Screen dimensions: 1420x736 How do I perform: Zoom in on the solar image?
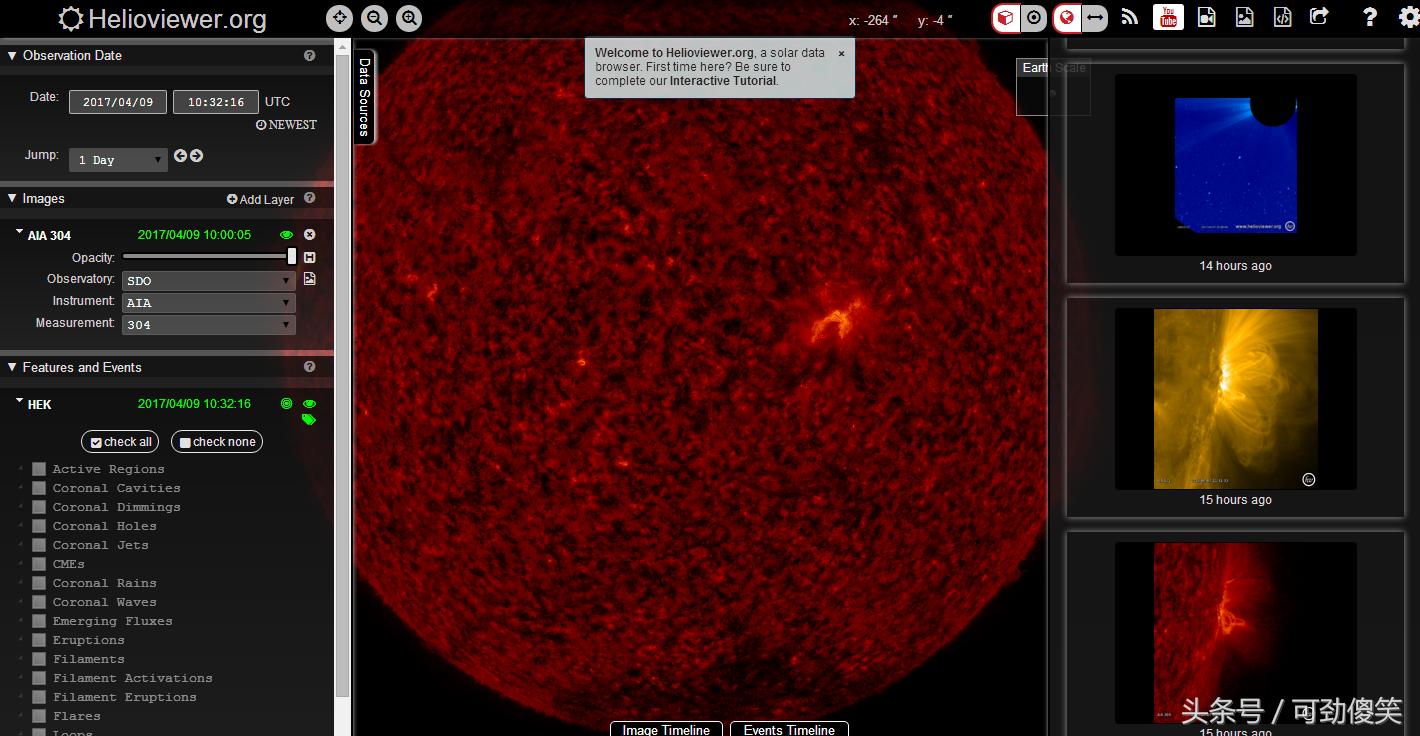click(409, 18)
